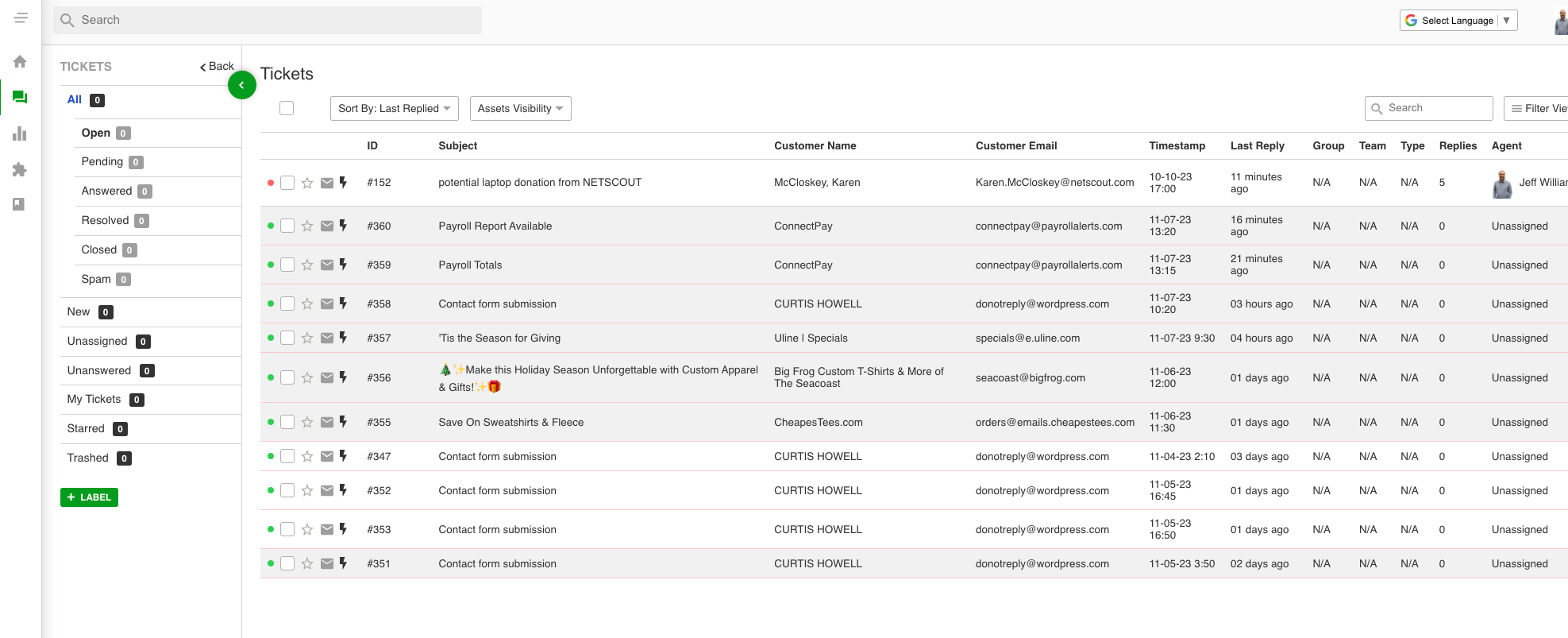Toggle the hamburger menu at top left

[21, 18]
